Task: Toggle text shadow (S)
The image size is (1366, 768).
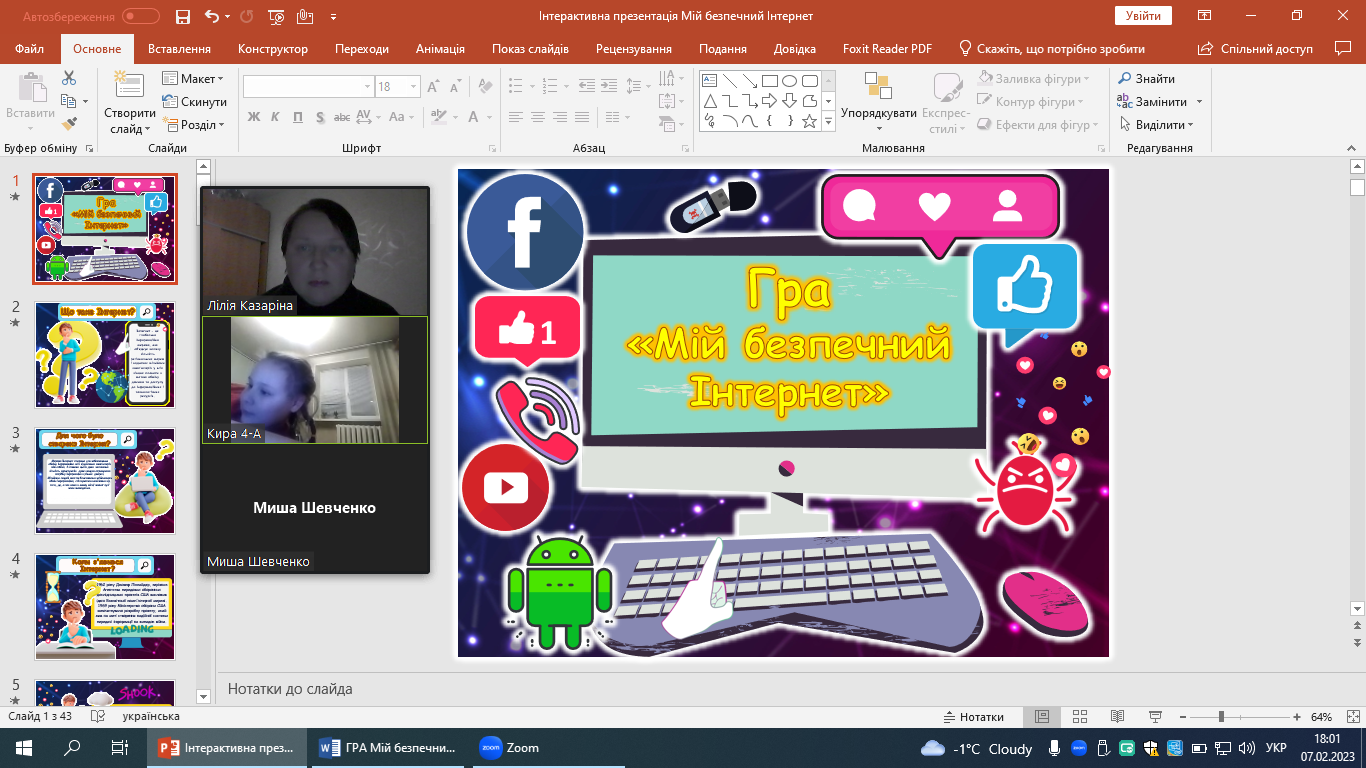Action: tap(320, 117)
